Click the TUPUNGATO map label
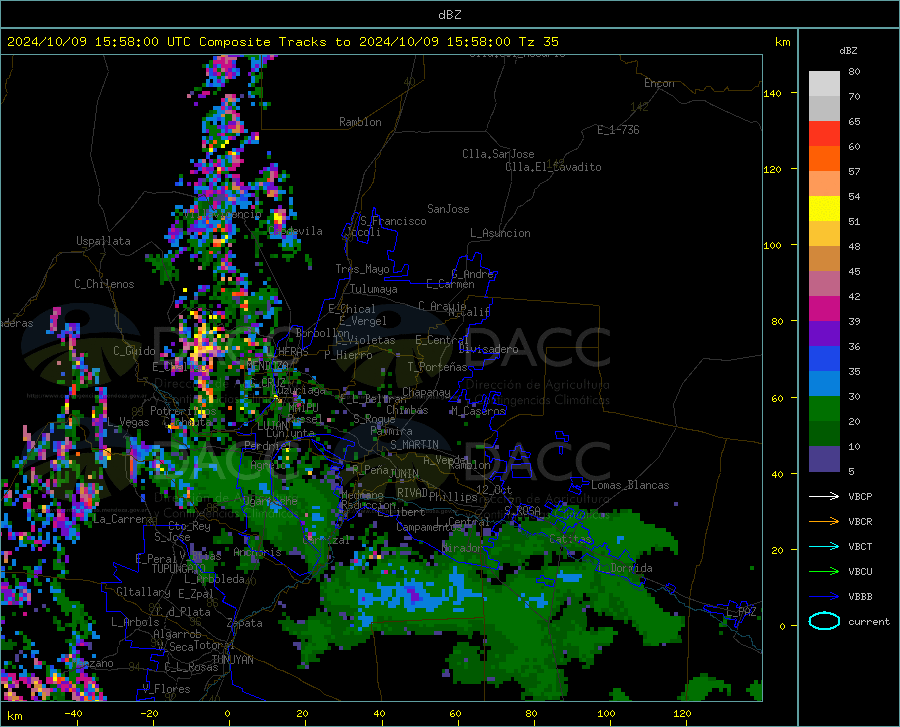Screen dimensions: 900x727 point(179,569)
